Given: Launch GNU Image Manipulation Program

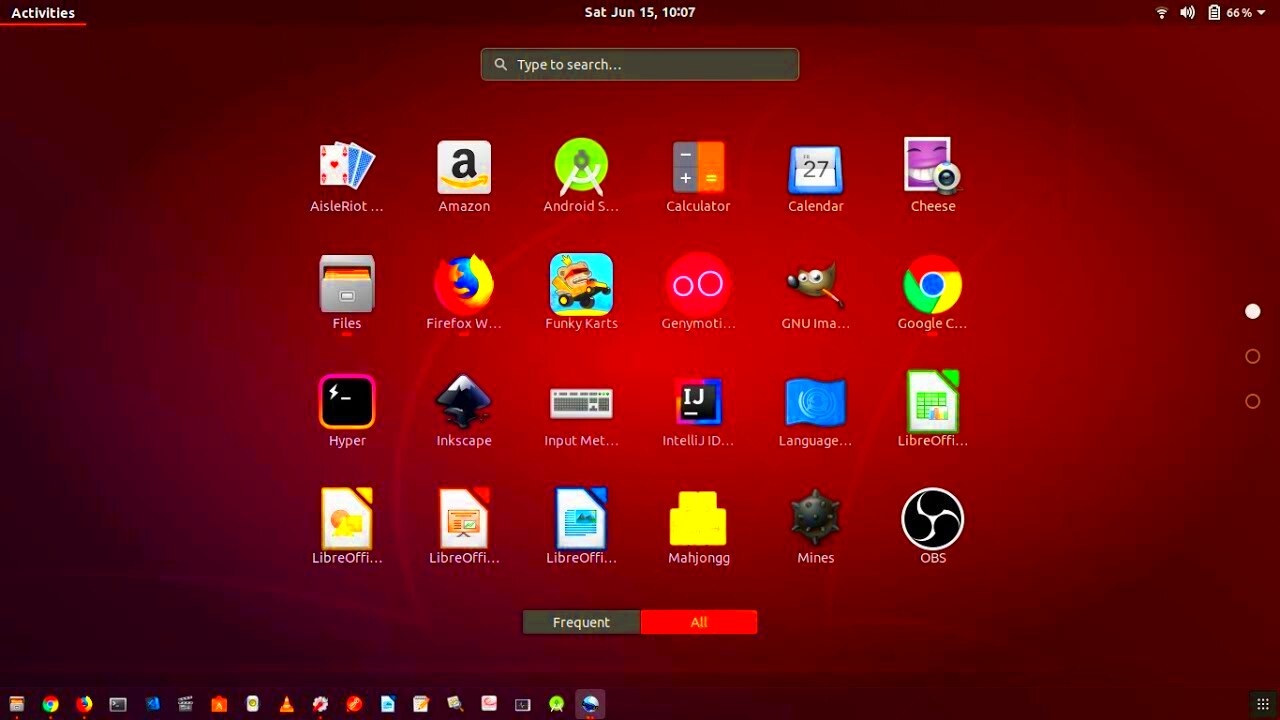Looking at the screenshot, I should coord(815,293).
